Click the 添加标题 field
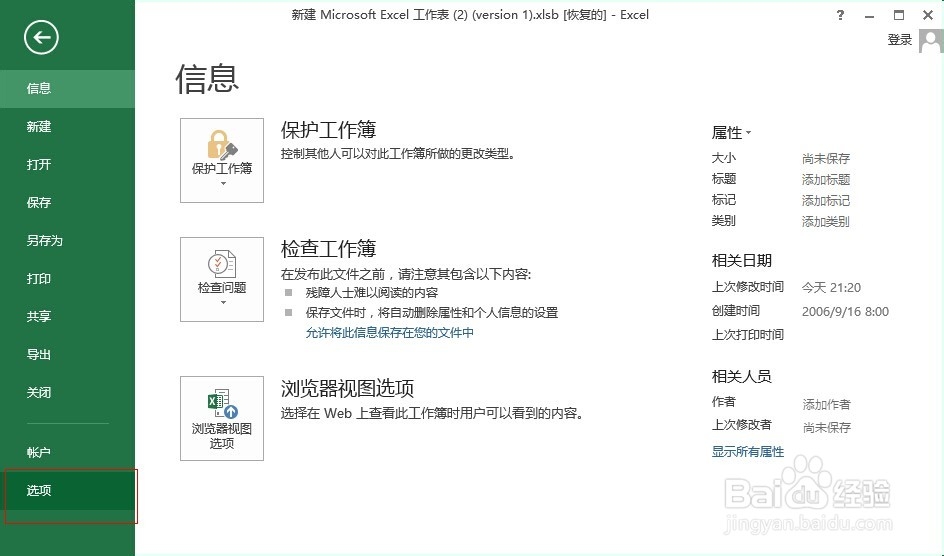The image size is (944, 556). click(x=826, y=179)
